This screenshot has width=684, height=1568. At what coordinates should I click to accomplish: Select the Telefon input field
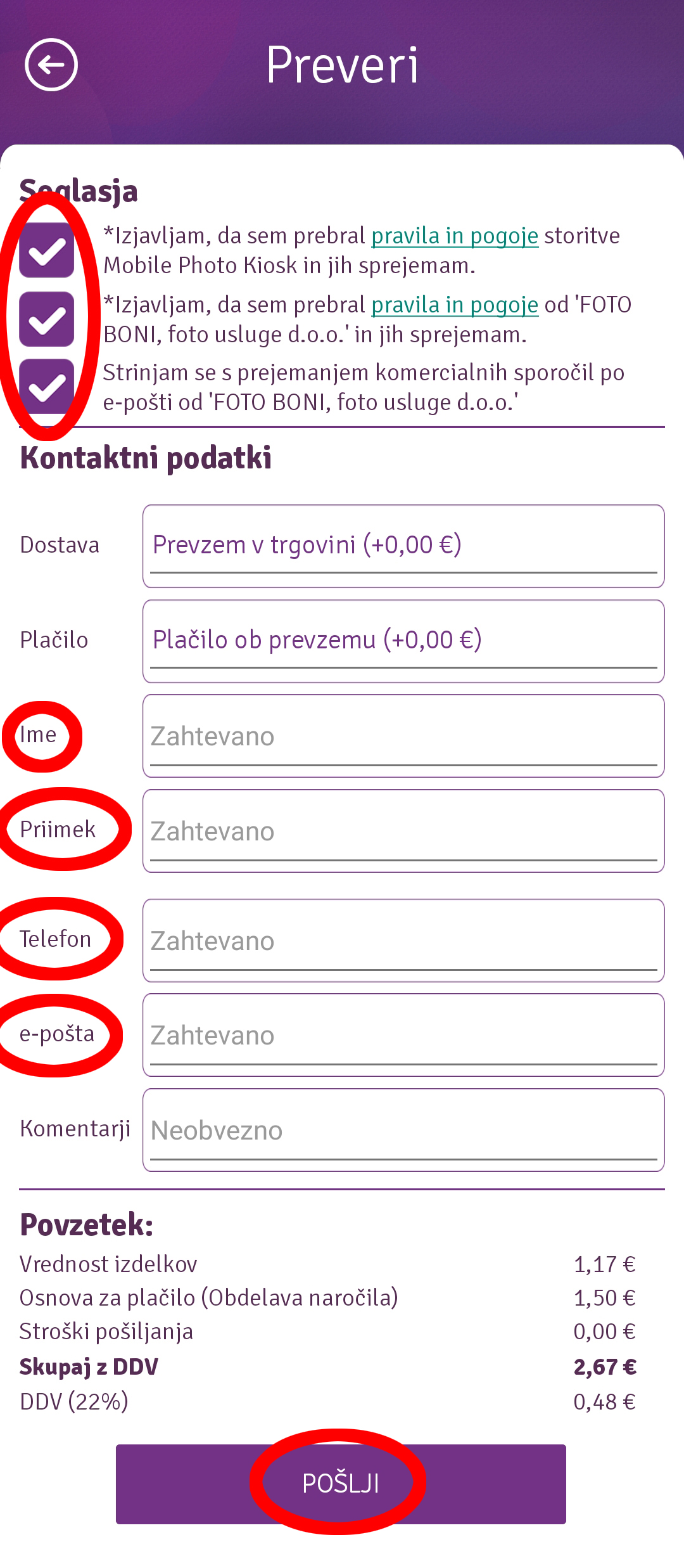(x=403, y=941)
